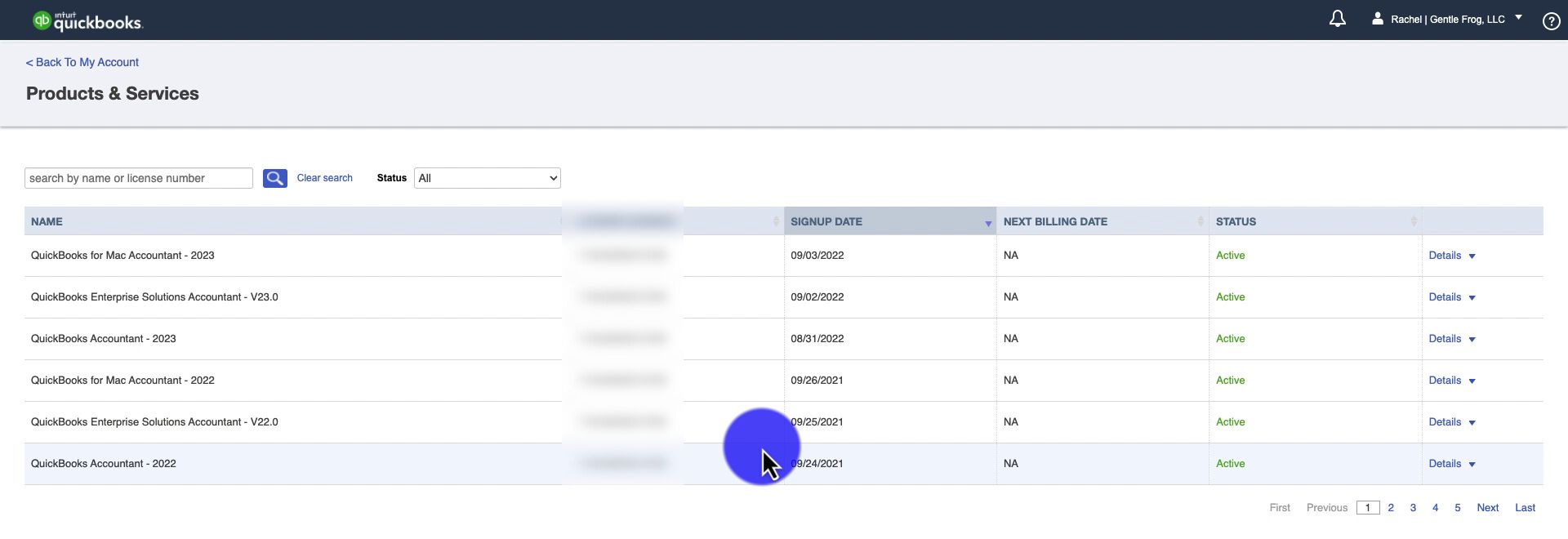The image size is (1568, 539).
Task: Expand Details arrow for Enterprise Solutions Accountant - V23.0
Action: (1472, 298)
